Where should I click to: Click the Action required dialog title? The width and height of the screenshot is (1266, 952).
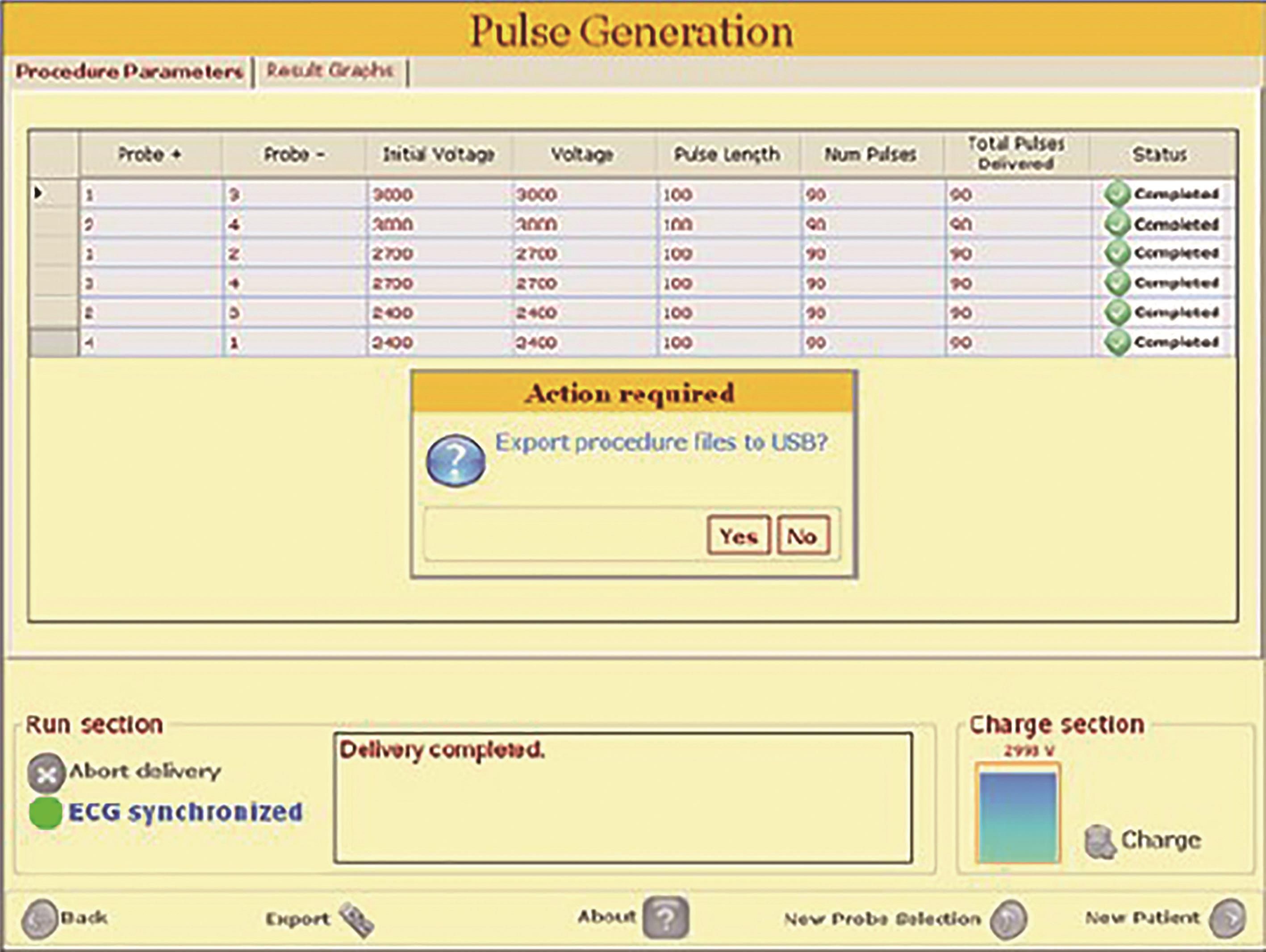click(630, 393)
